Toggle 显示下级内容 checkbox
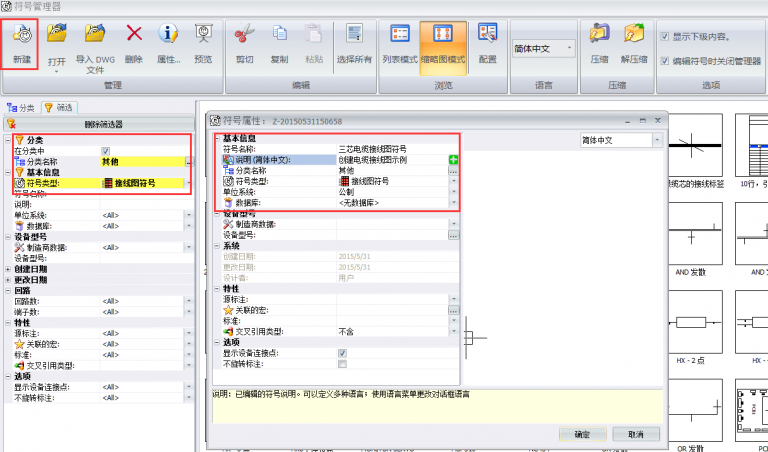768x452 pixels. pyautogui.click(x=665, y=37)
